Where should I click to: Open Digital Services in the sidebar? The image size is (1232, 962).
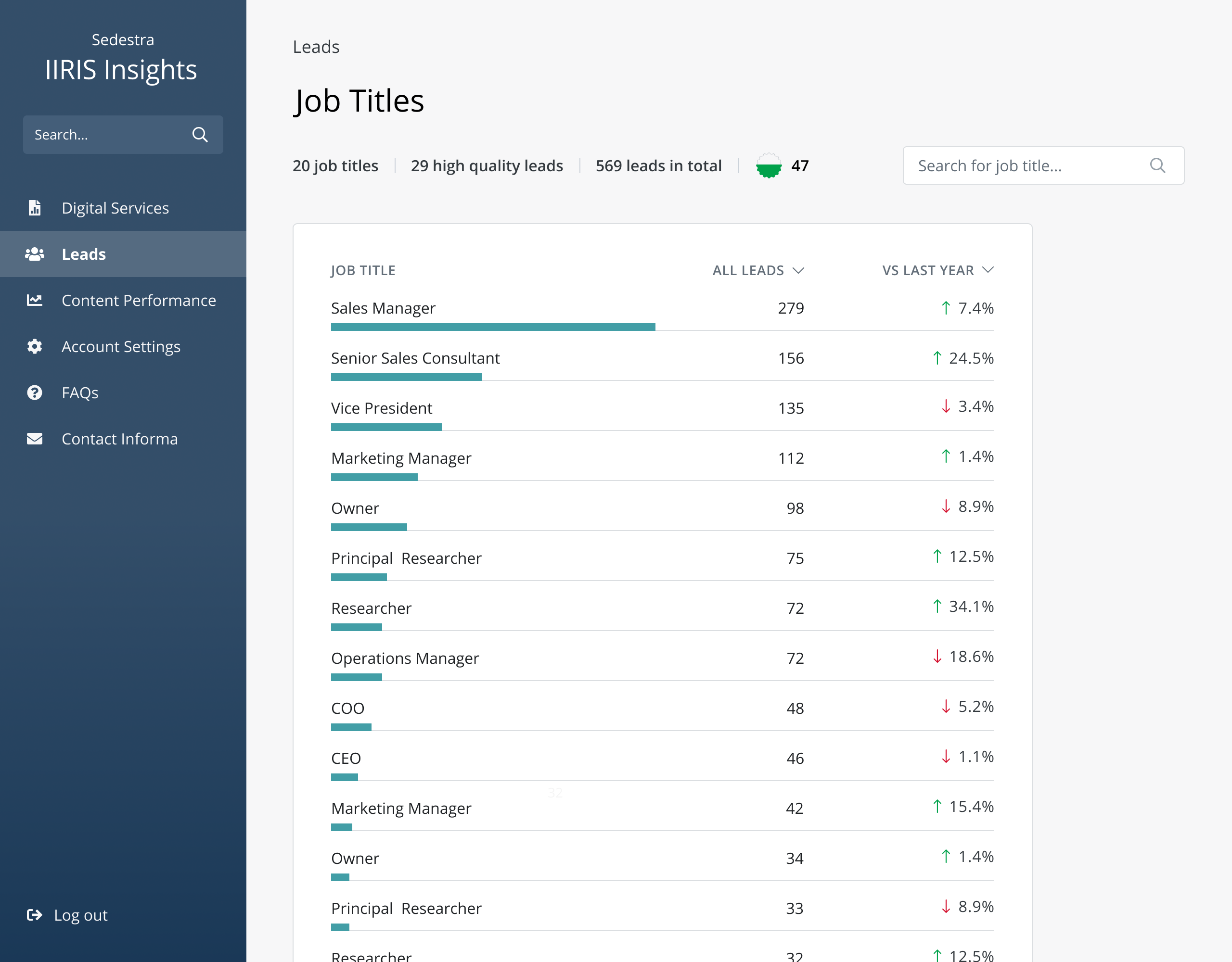(123, 207)
